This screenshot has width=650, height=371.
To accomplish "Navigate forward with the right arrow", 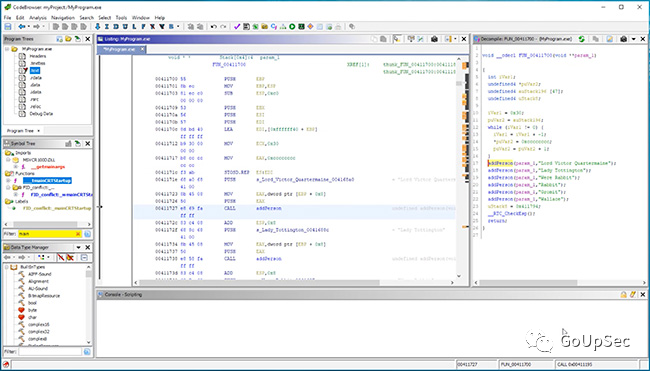I will coord(36,27).
